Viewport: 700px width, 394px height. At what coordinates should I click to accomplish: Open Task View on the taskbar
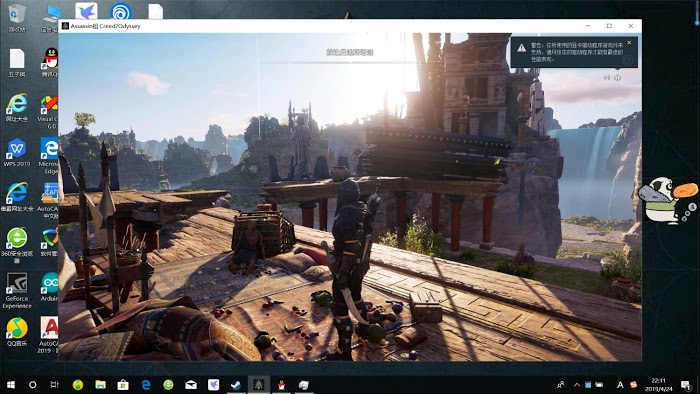54,385
